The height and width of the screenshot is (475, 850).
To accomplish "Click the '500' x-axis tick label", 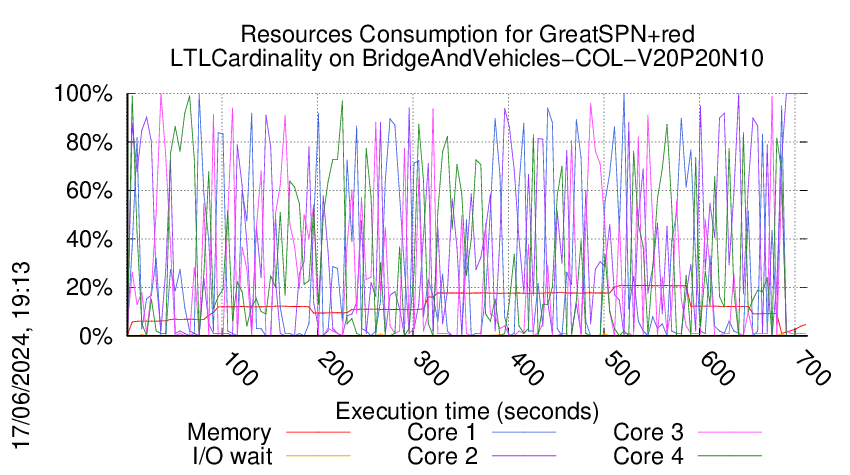I will tap(621, 369).
